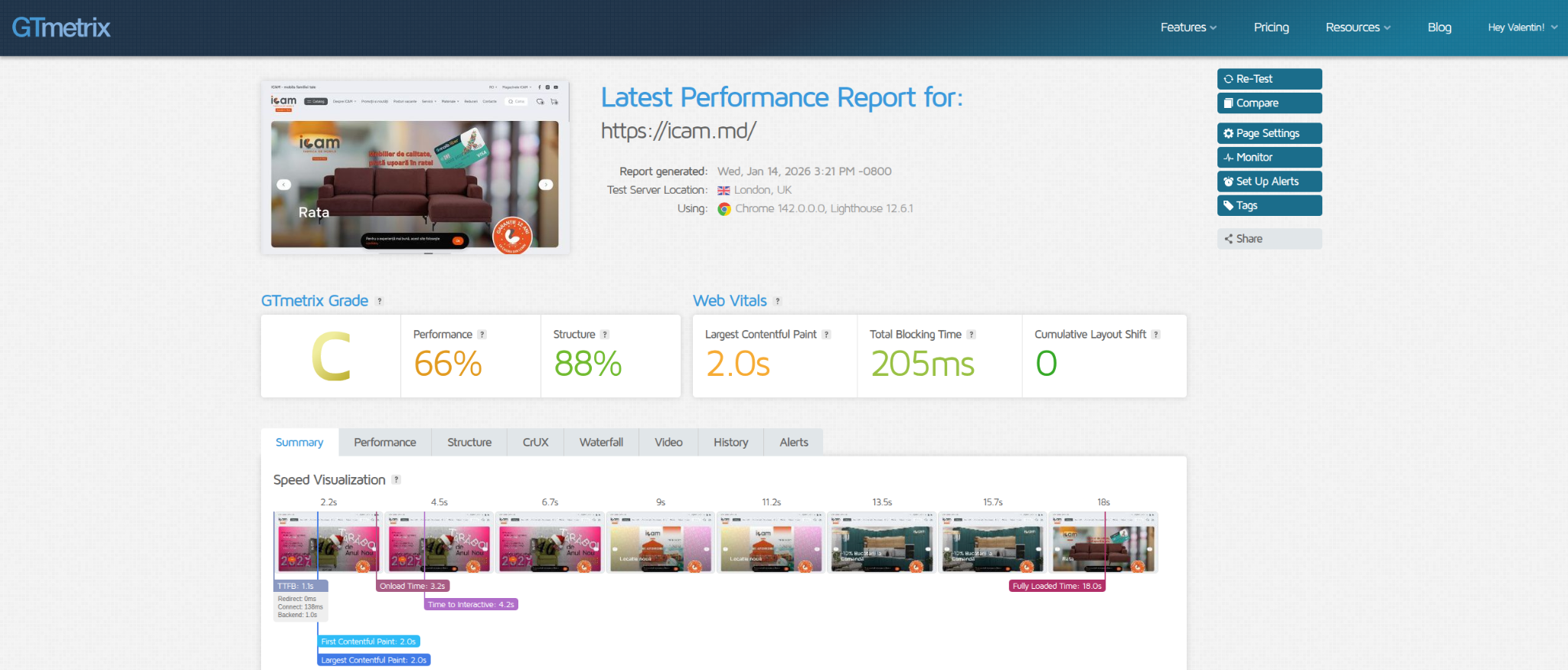Image resolution: width=1568 pixels, height=670 pixels.
Task: Click the GTmetrix logo
Action: (61, 28)
